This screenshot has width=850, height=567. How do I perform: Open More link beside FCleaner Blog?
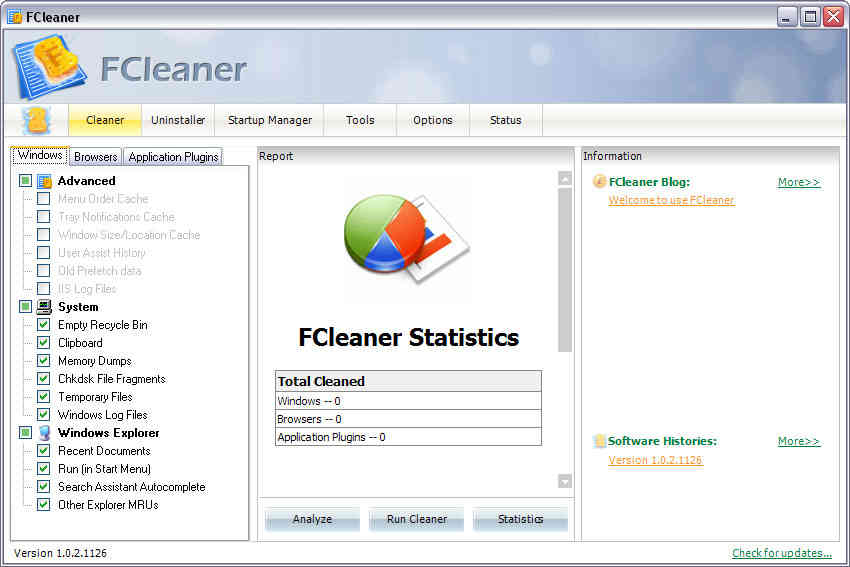[799, 182]
